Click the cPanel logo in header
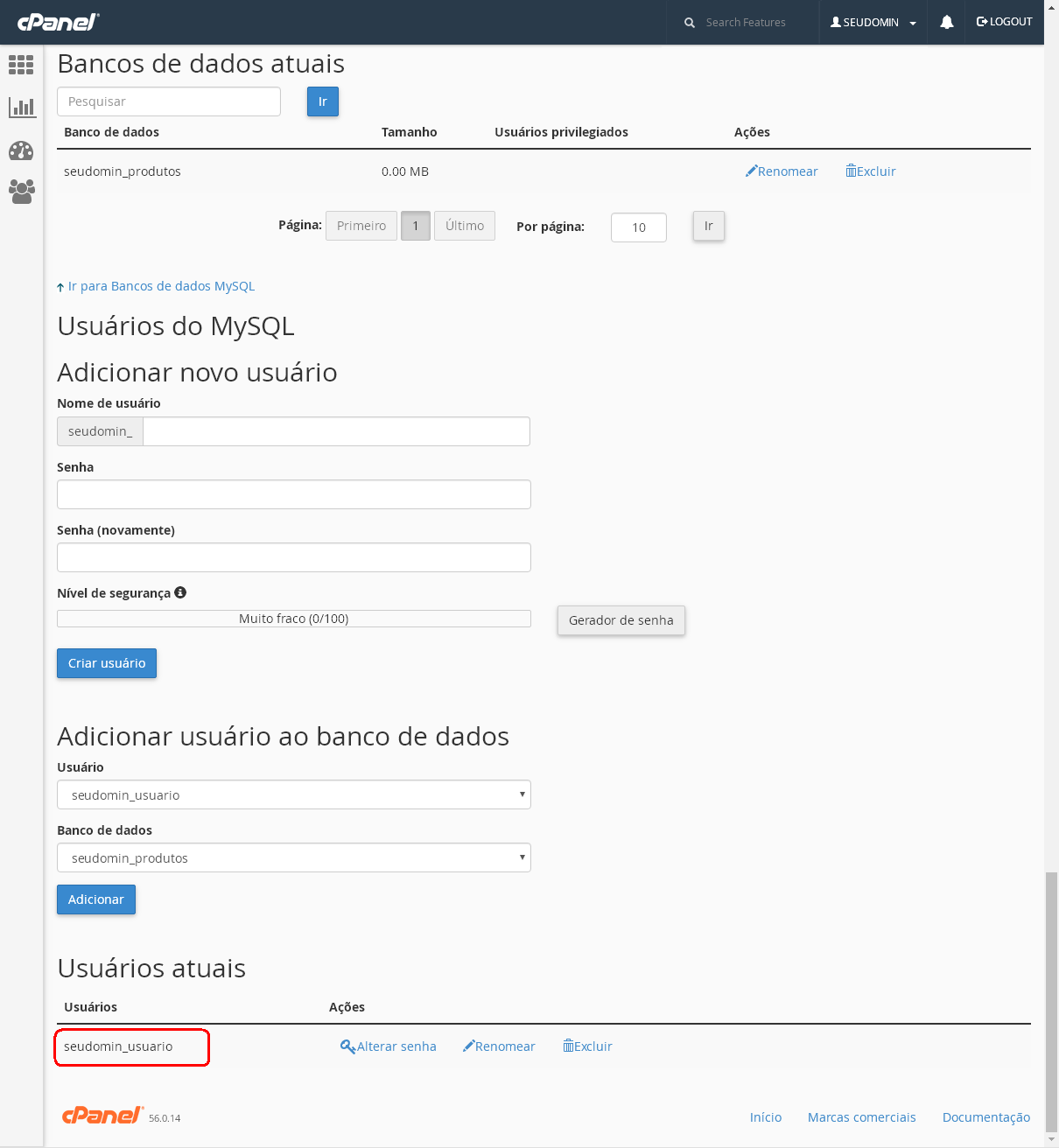 [58, 22]
